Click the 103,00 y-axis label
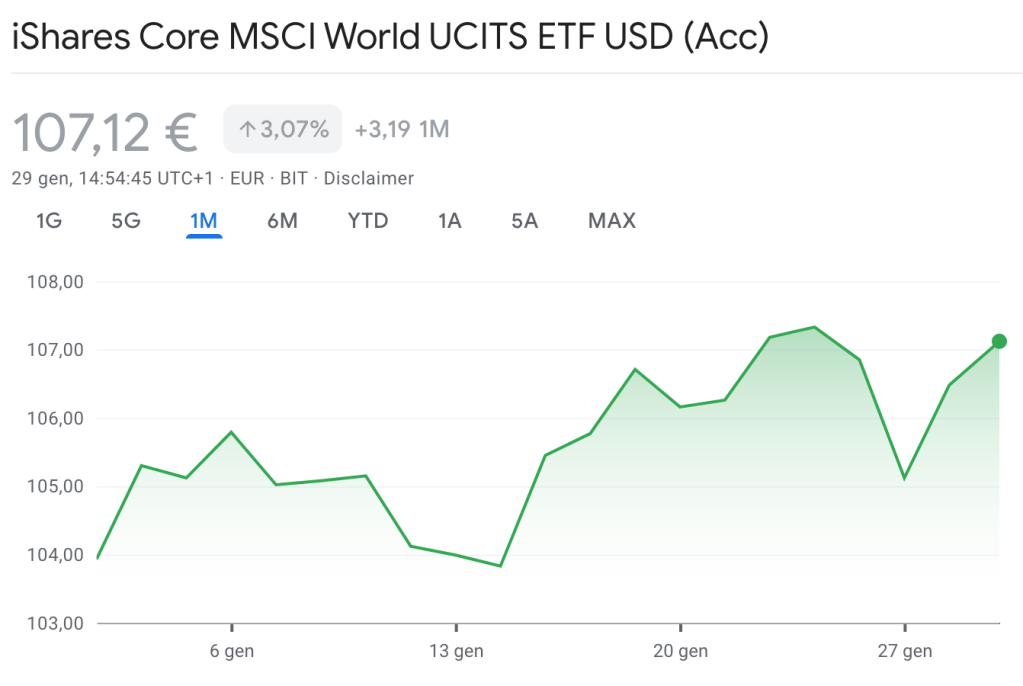Image resolution: width=1023 pixels, height=686 pixels. [x=57, y=623]
